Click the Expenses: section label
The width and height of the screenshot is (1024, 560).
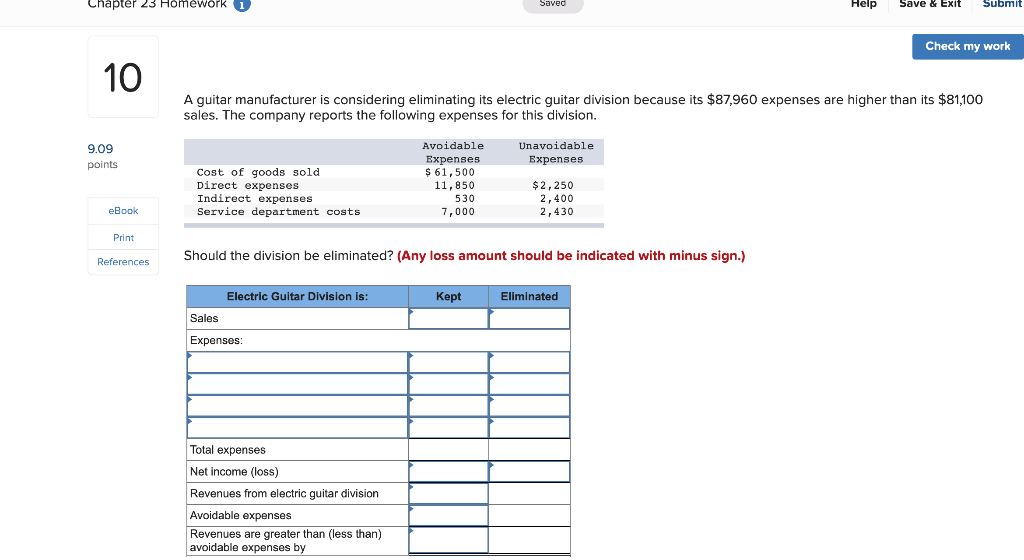216,340
